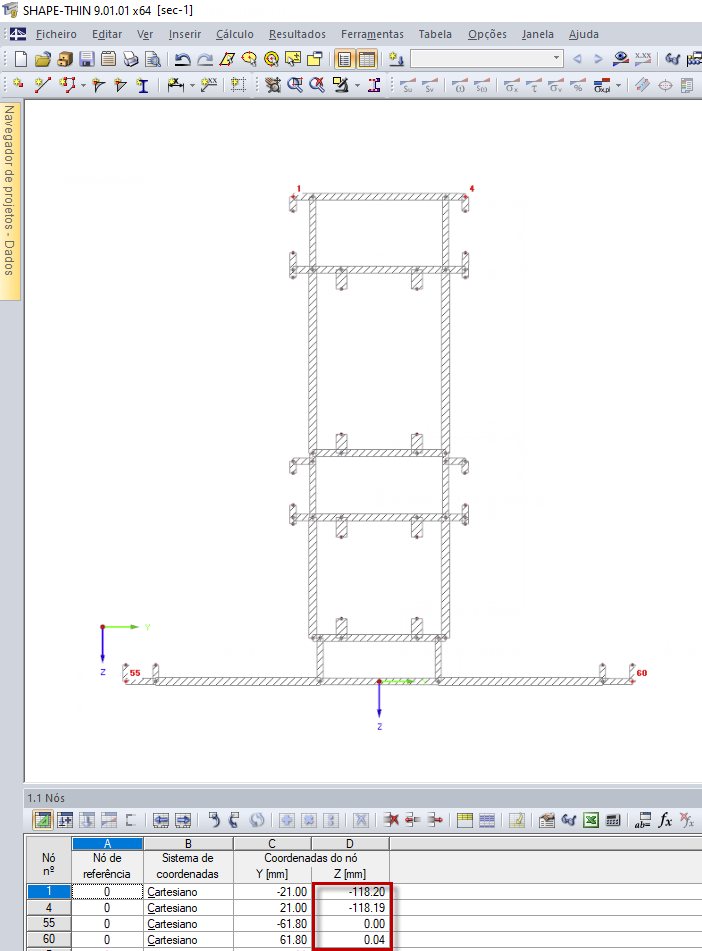Click the Y cell with value 61.80
Screen dimensions: 702x951
[x=272, y=939]
